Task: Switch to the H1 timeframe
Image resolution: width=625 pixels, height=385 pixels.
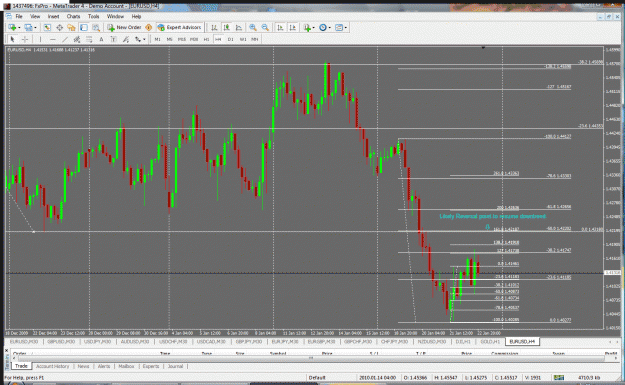Action: 206,39
